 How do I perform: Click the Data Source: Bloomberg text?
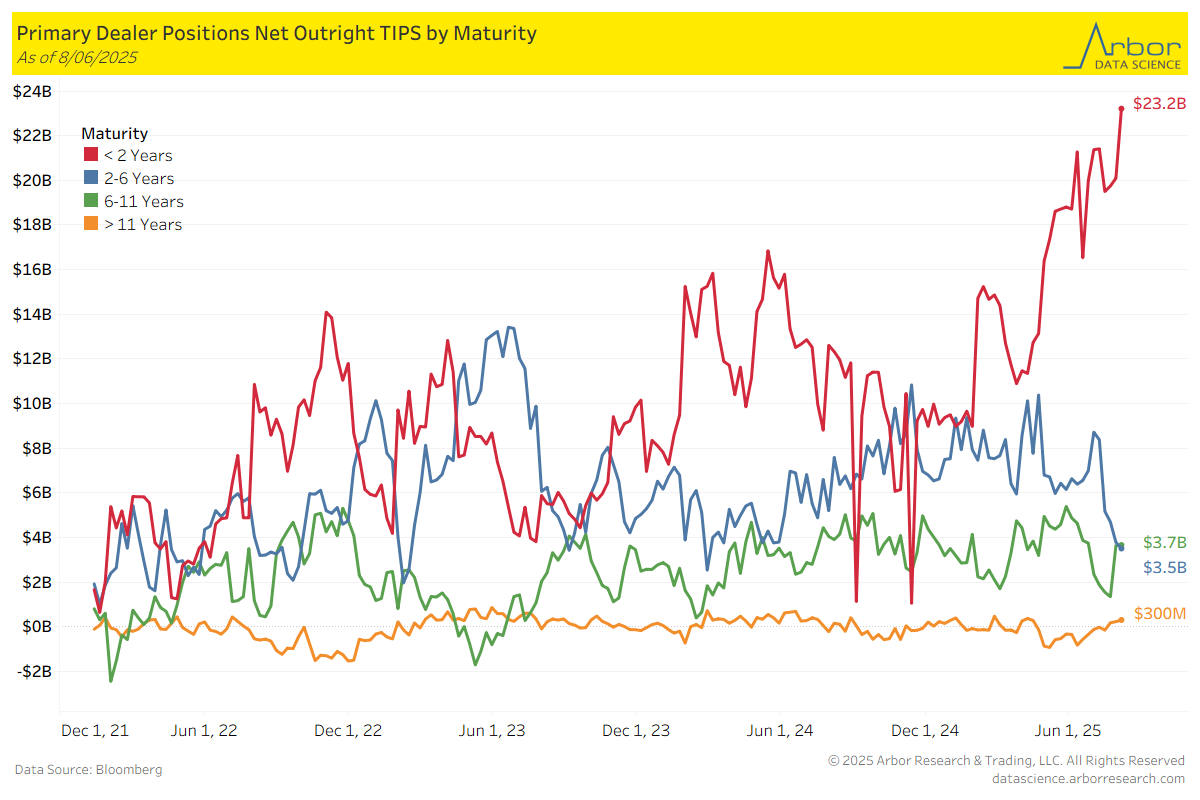[88, 769]
